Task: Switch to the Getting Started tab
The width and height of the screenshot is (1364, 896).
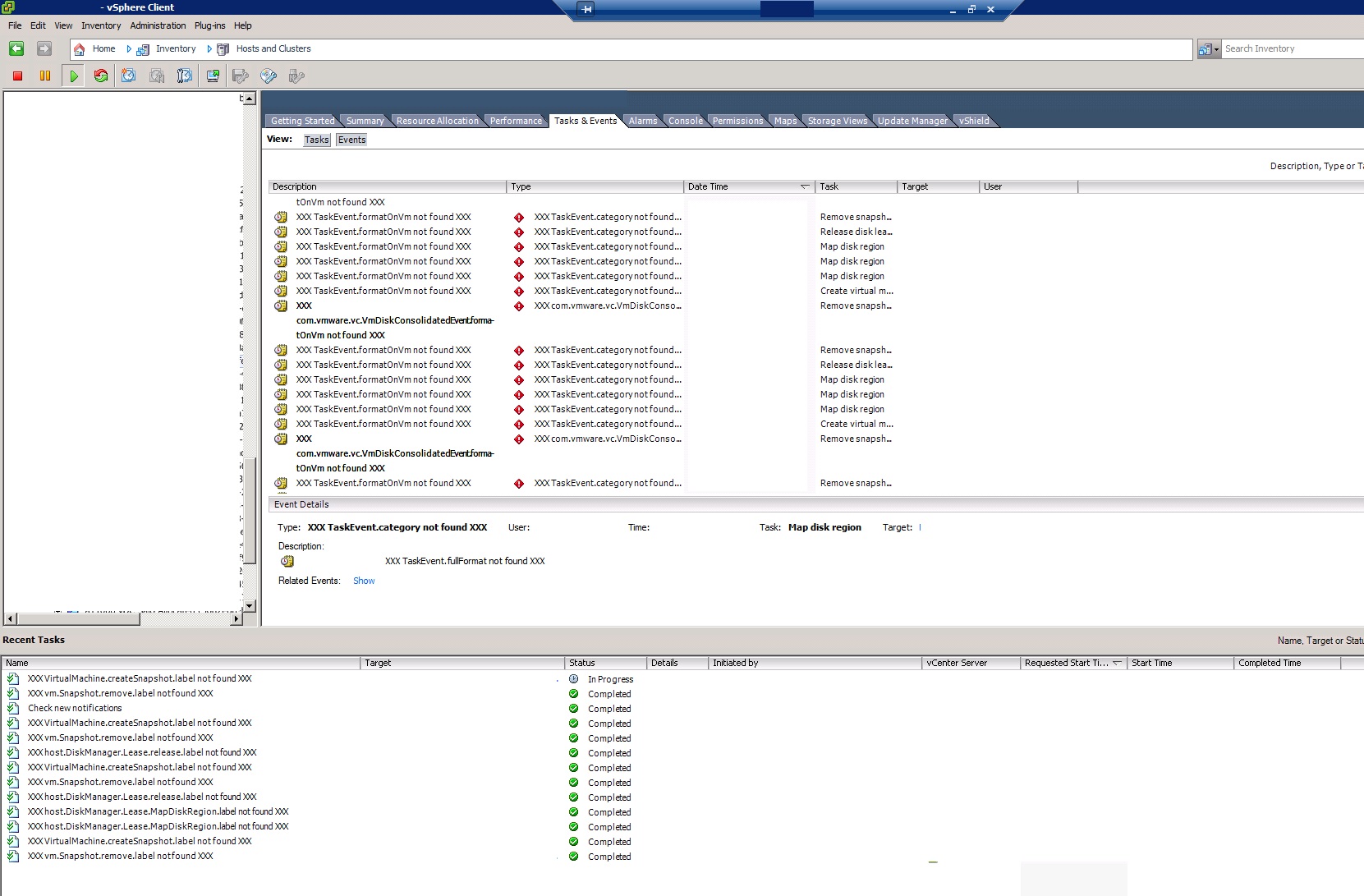Action: tap(302, 121)
